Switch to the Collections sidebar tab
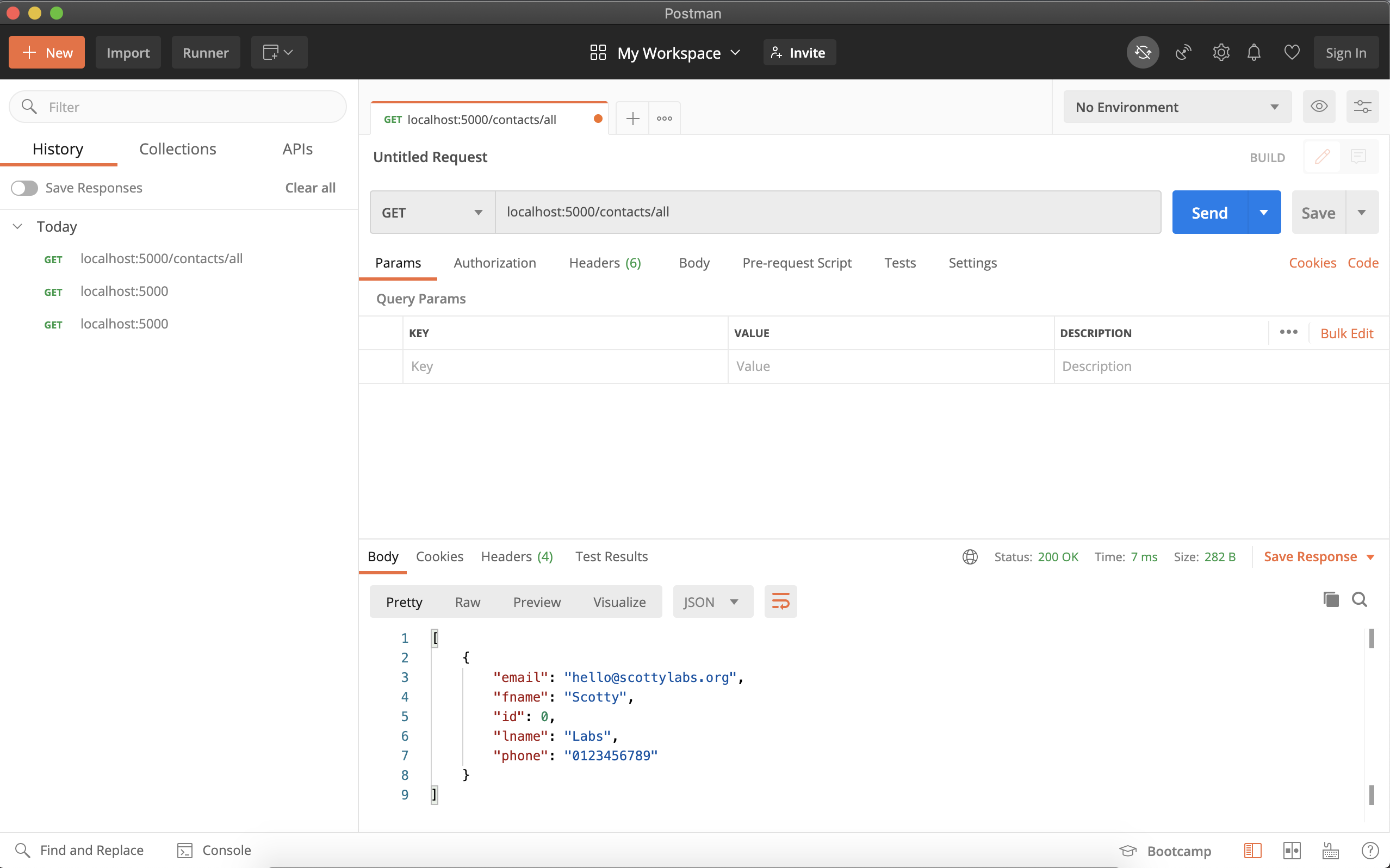The image size is (1390, 868). [x=178, y=149]
